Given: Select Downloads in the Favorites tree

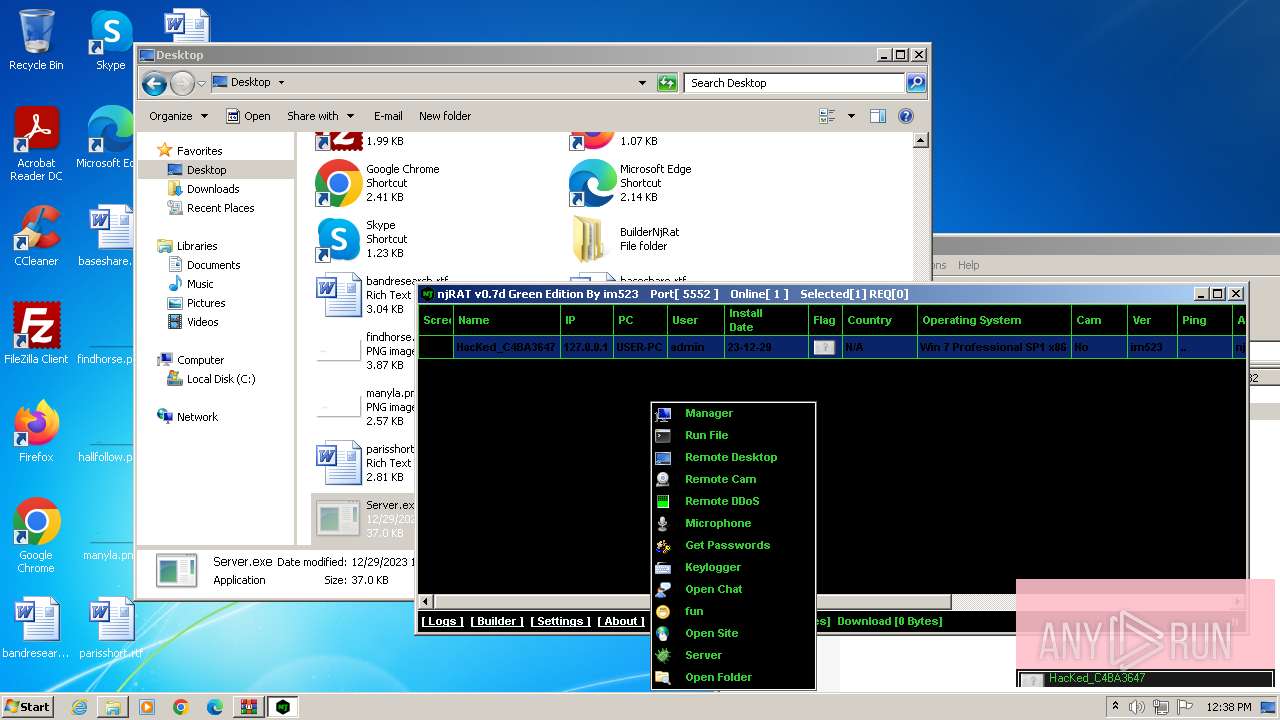Looking at the screenshot, I should click(x=213, y=189).
